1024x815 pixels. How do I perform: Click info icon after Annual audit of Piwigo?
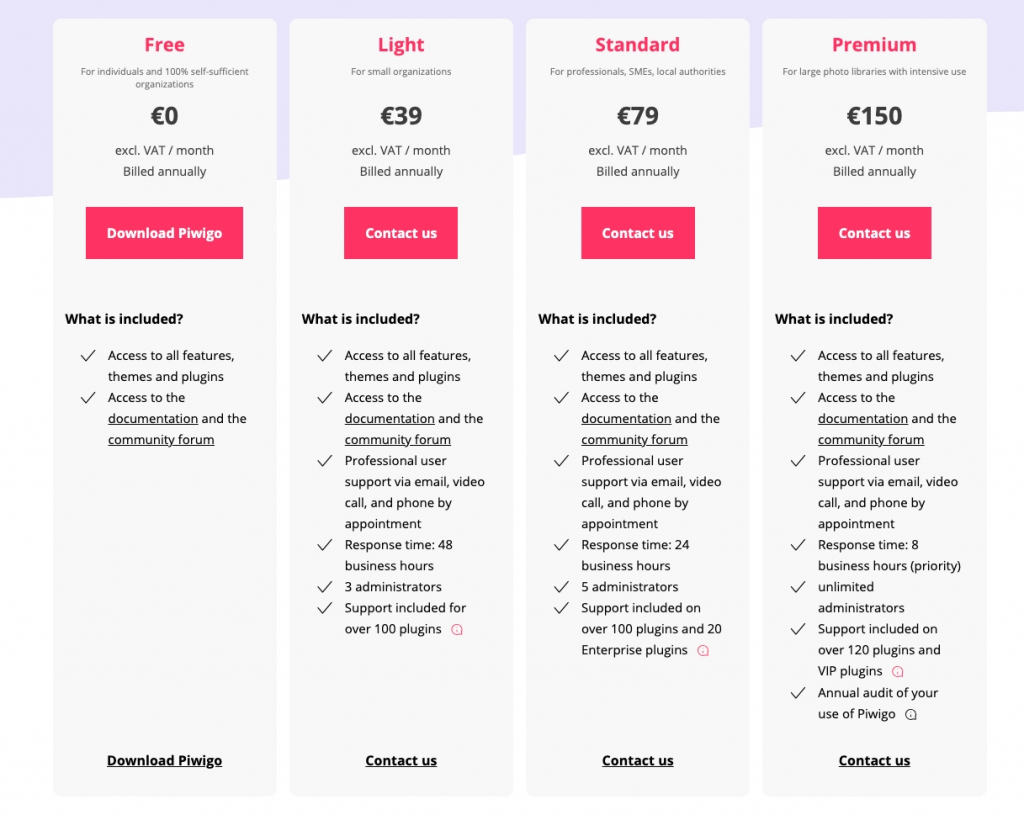(911, 715)
